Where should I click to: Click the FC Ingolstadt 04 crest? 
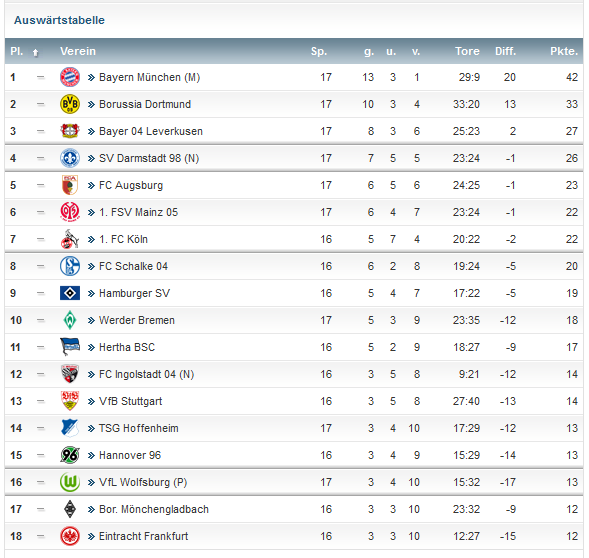[70, 374]
